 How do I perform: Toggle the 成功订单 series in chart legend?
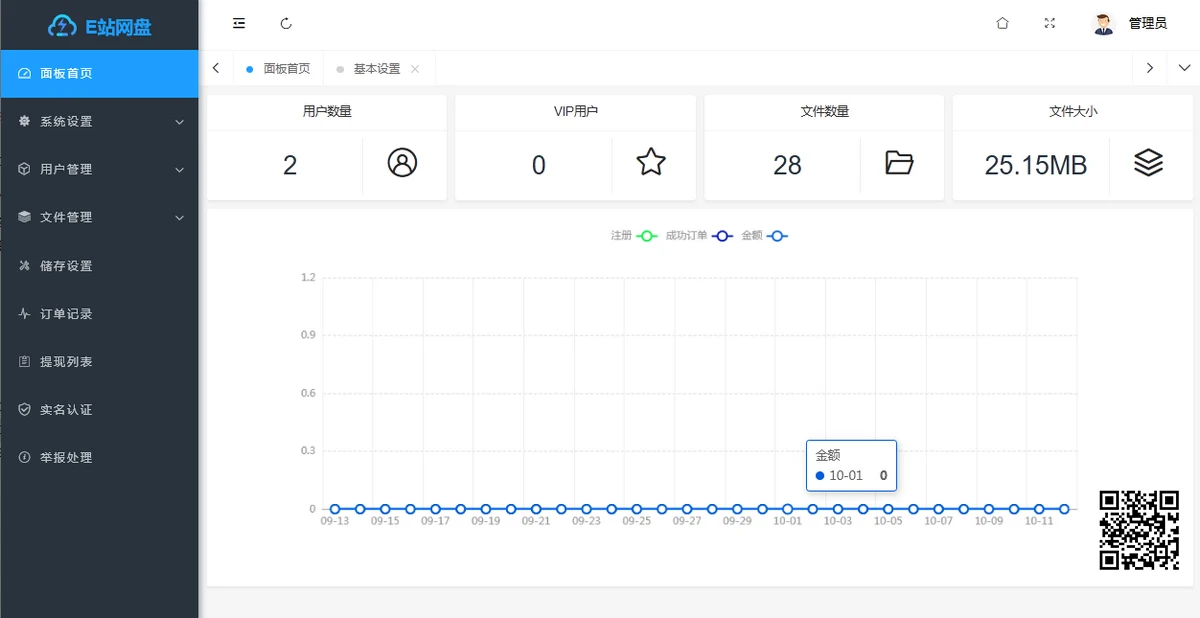698,236
